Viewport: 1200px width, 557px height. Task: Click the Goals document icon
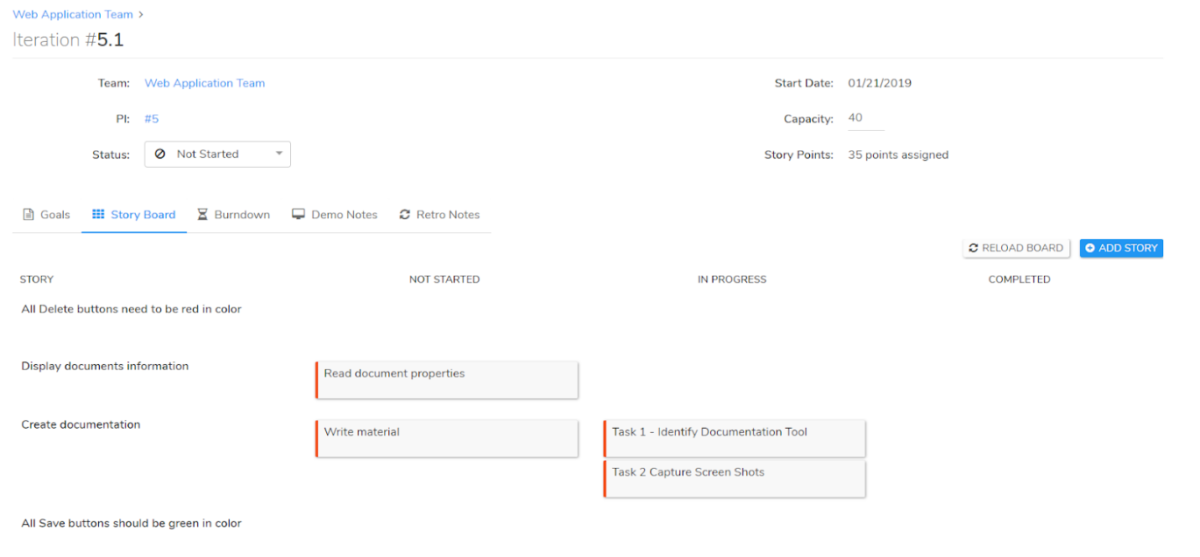28,215
